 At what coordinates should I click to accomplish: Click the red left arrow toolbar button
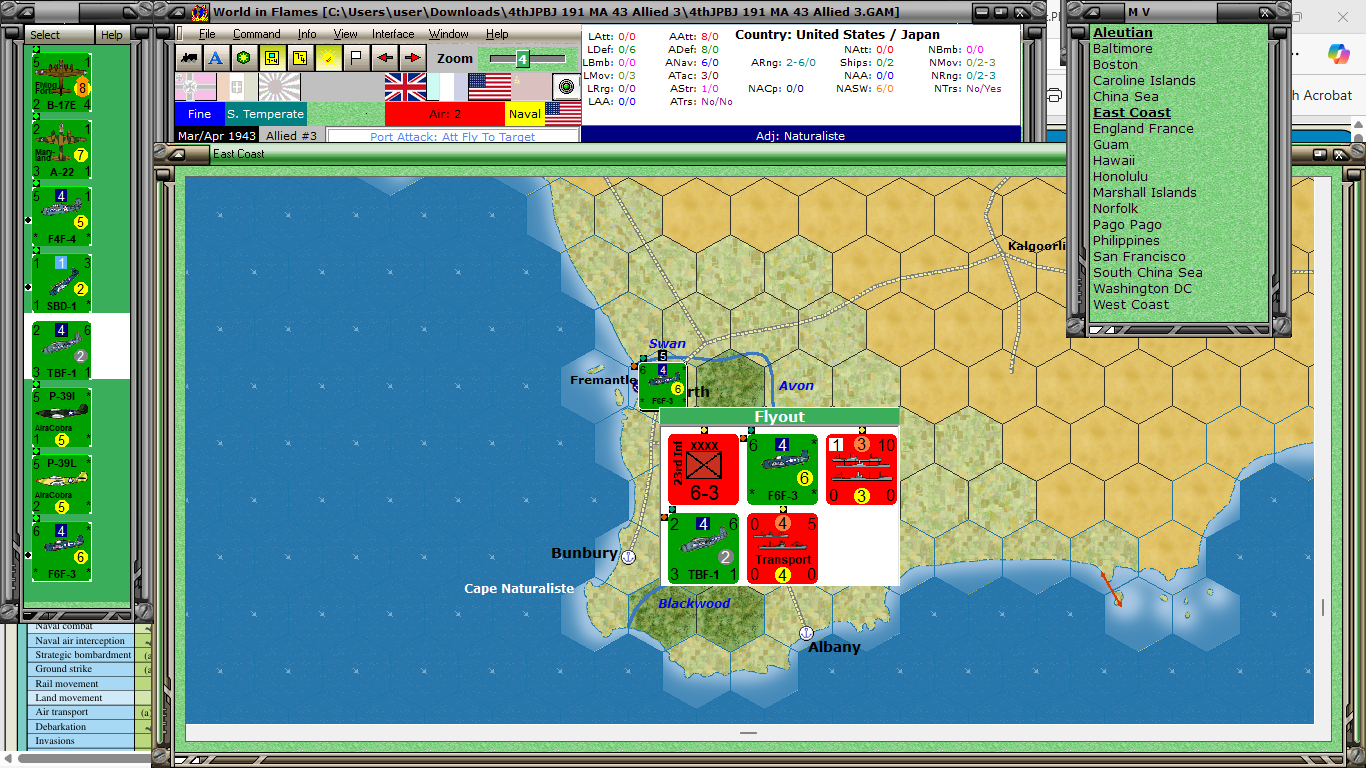[x=384, y=58]
